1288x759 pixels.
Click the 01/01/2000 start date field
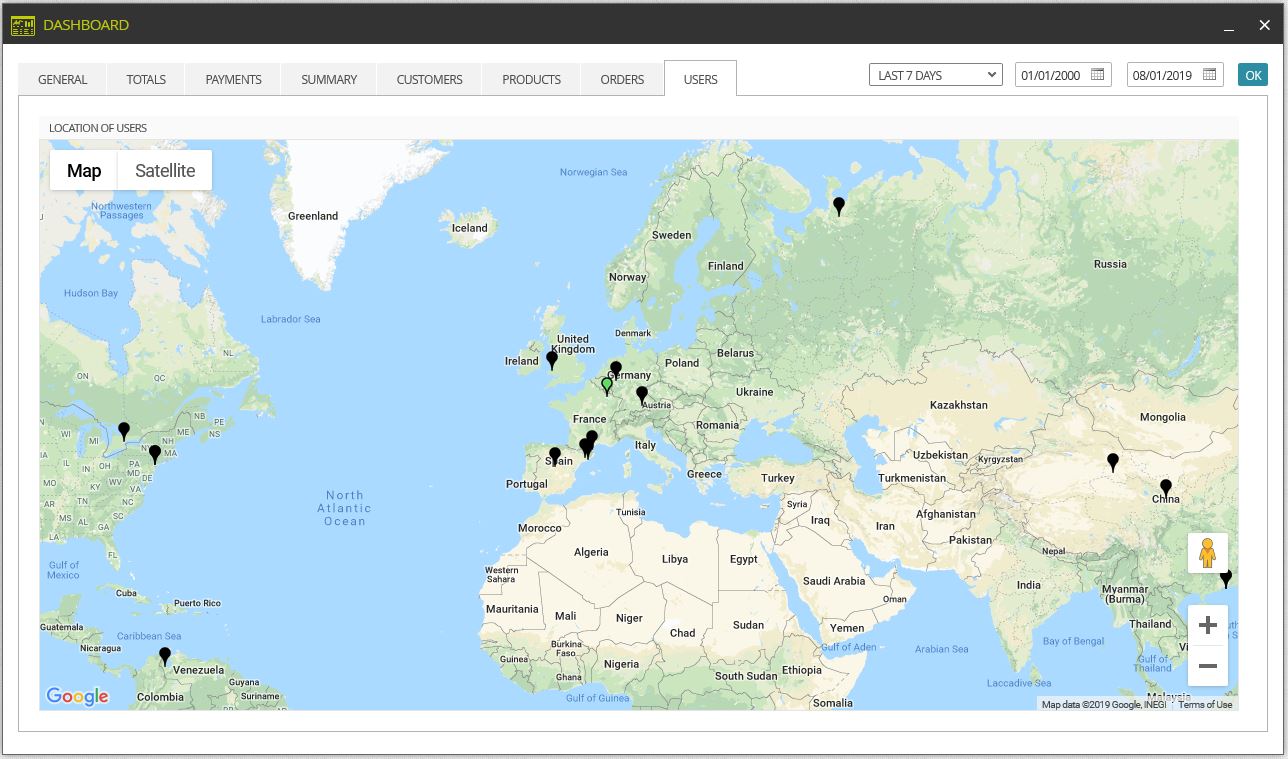coord(1063,75)
